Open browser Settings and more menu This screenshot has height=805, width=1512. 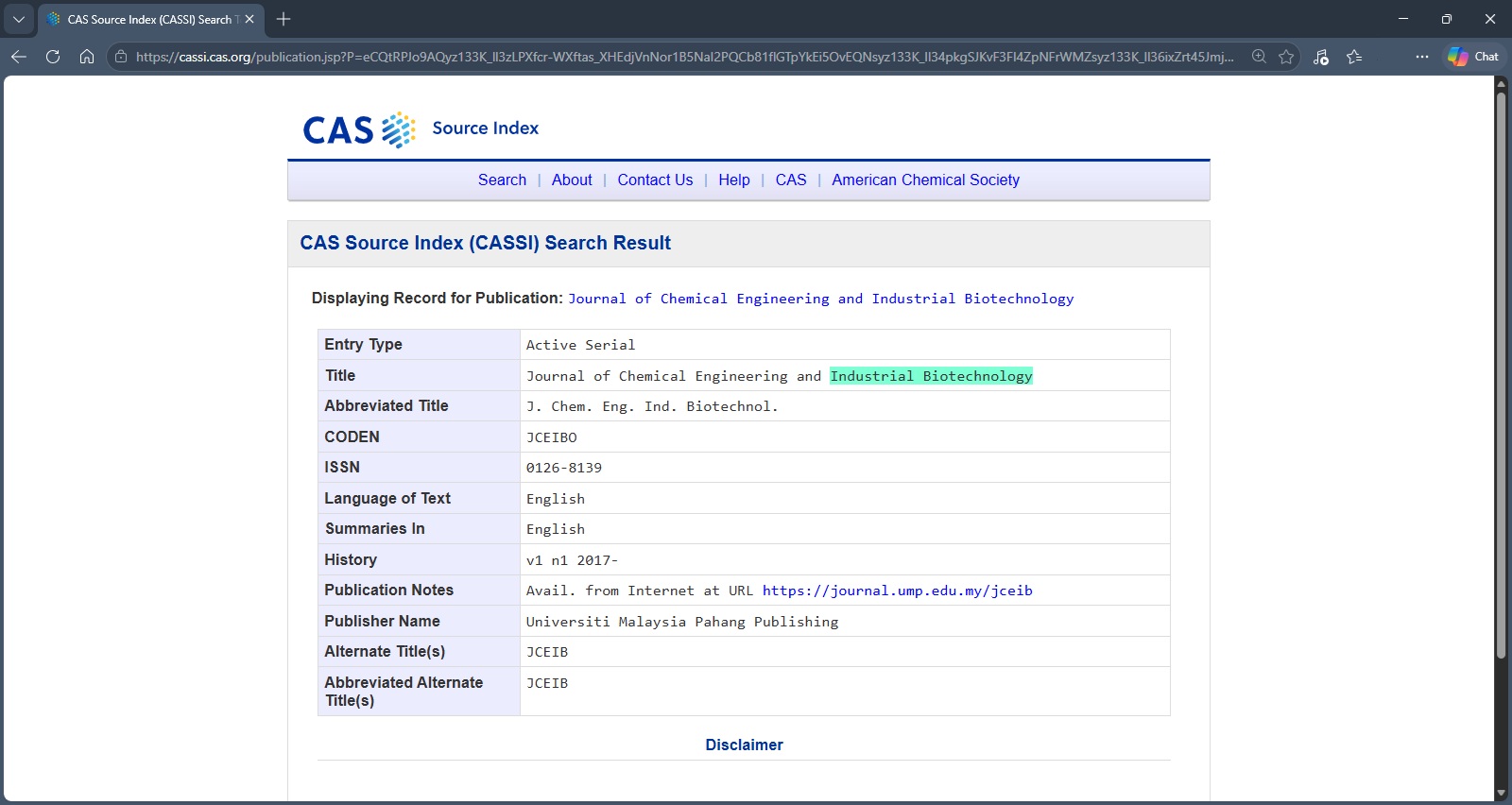point(1422,57)
